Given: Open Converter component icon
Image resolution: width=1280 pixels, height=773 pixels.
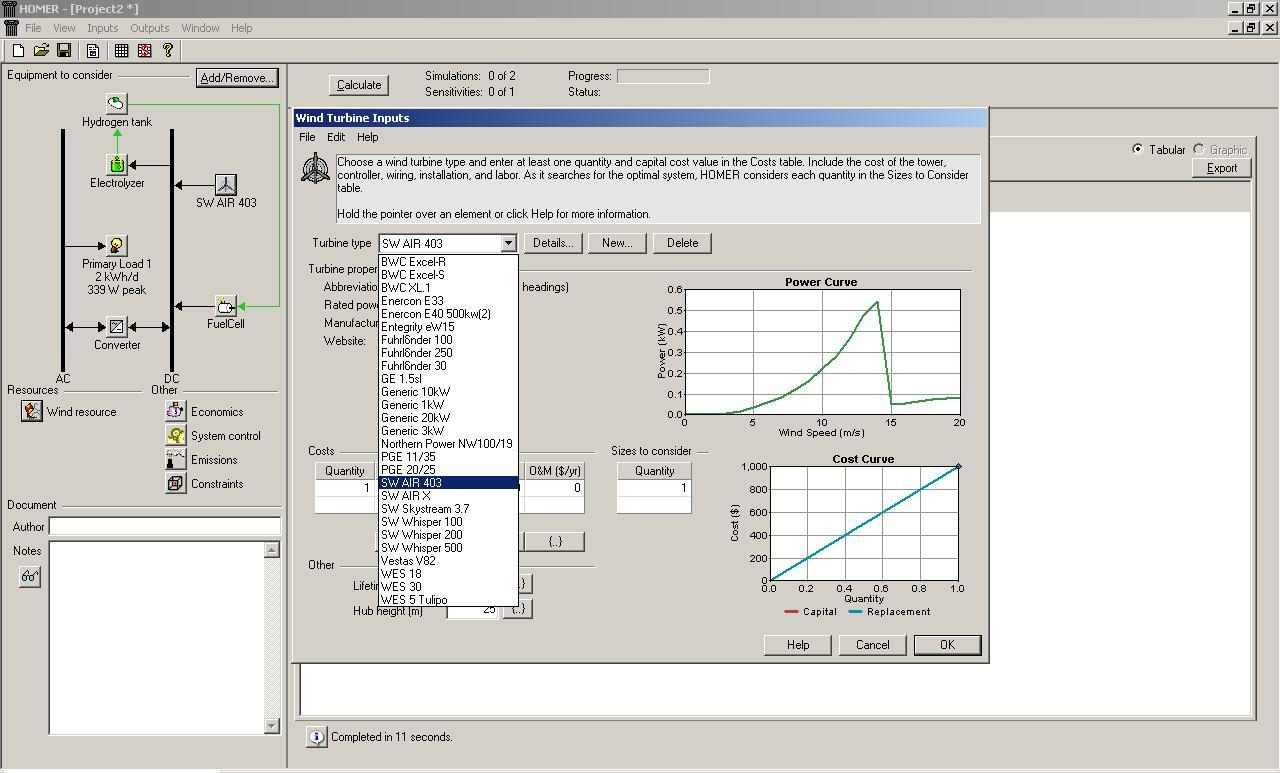Looking at the screenshot, I should tap(117, 327).
